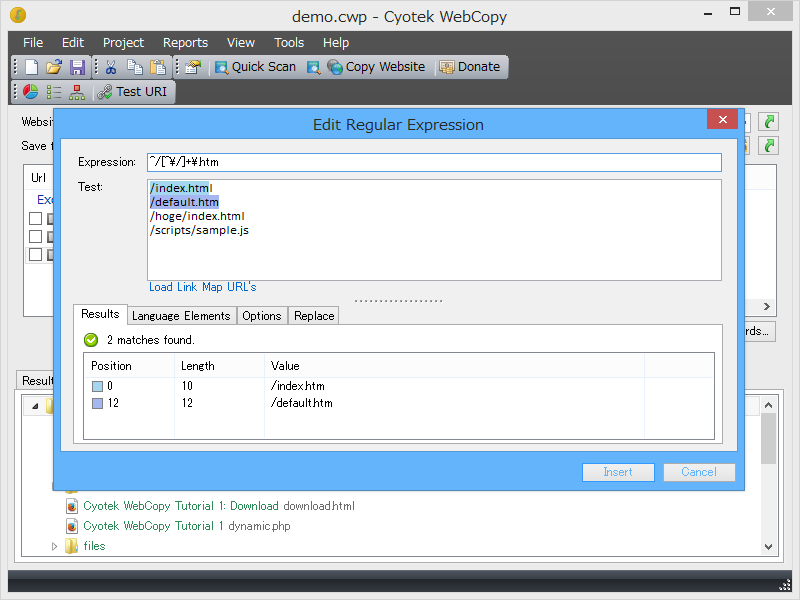Select the files folder in results tree
Image resolution: width=800 pixels, height=600 pixels.
click(x=94, y=546)
